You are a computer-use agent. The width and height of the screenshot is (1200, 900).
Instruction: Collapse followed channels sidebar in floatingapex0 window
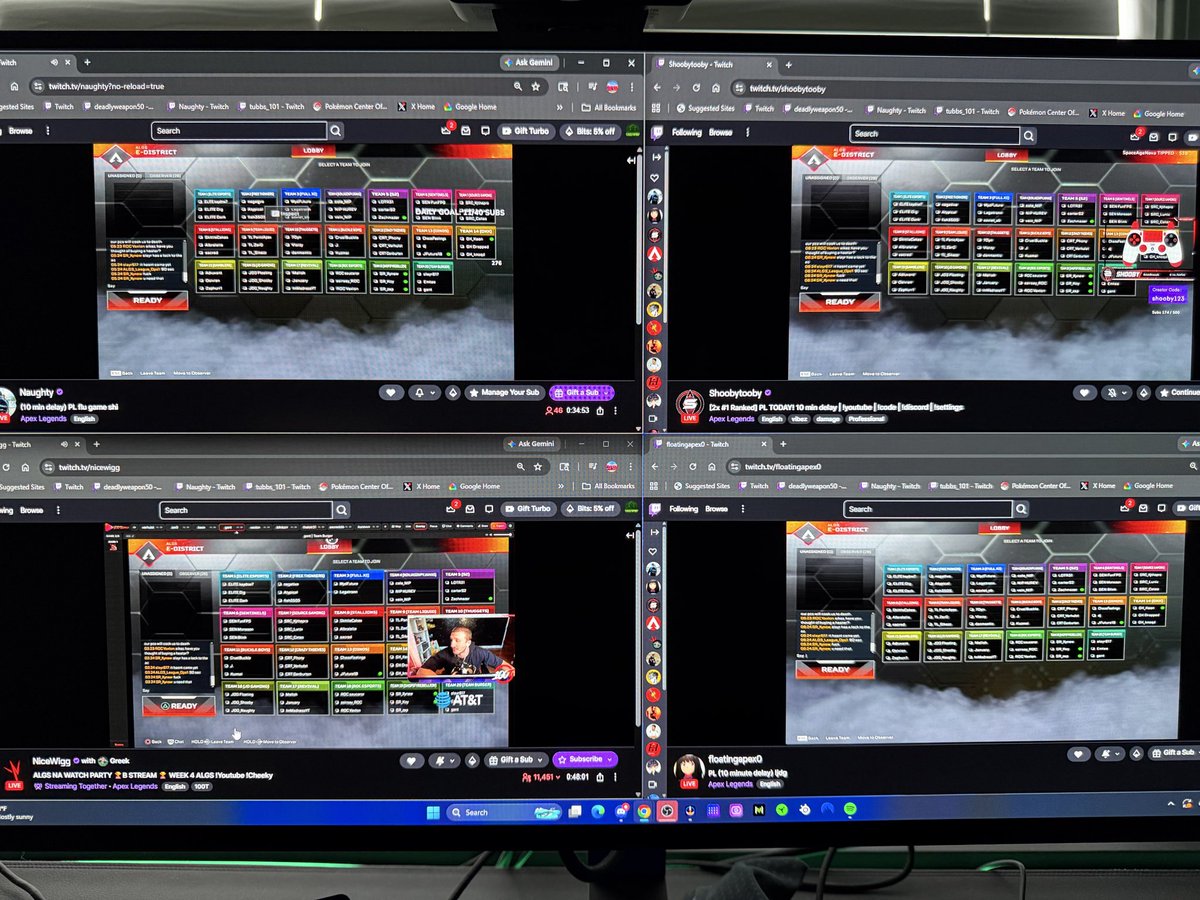pos(655,534)
